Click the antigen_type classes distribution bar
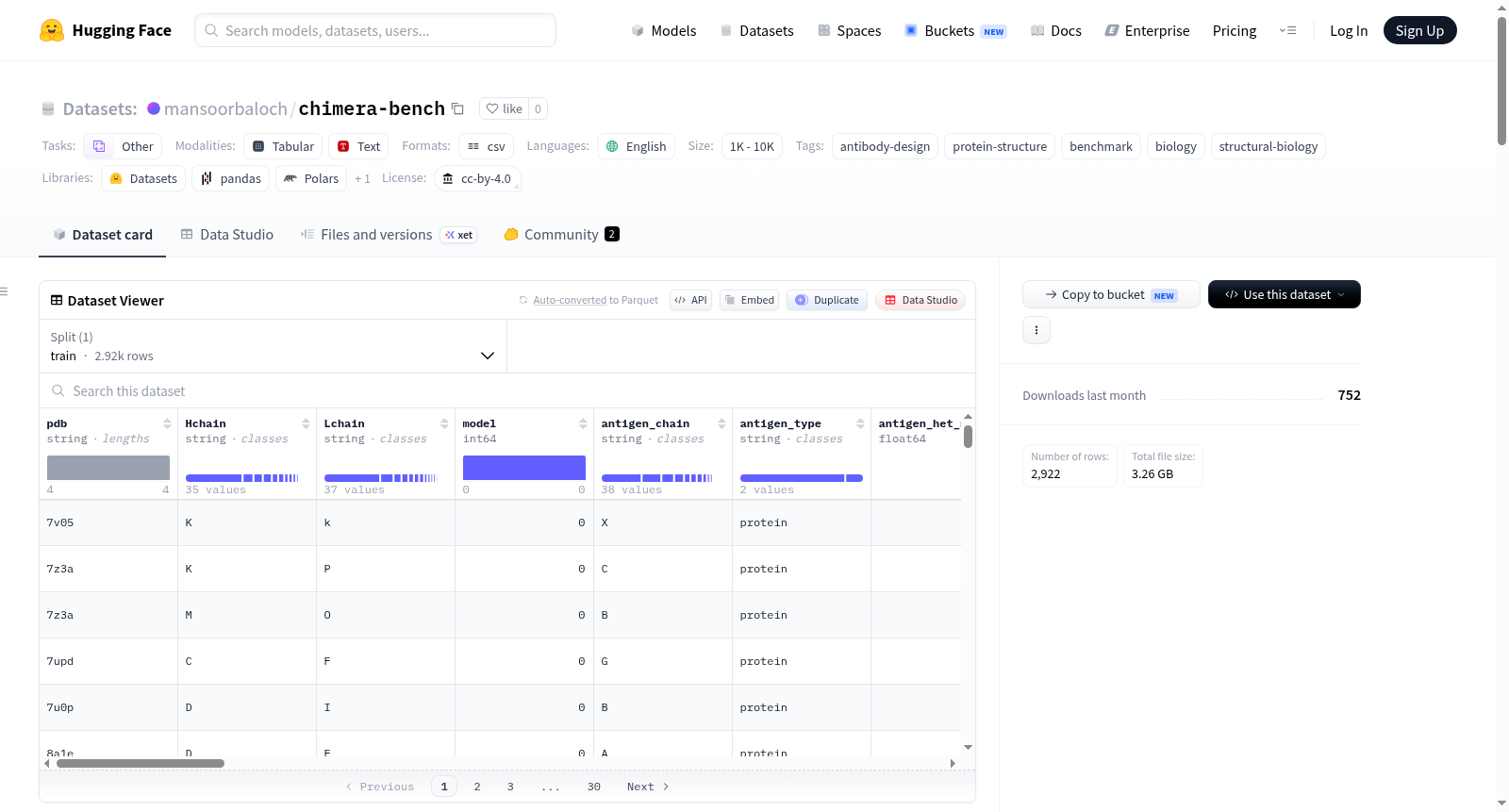The width and height of the screenshot is (1509, 812). tap(802, 478)
